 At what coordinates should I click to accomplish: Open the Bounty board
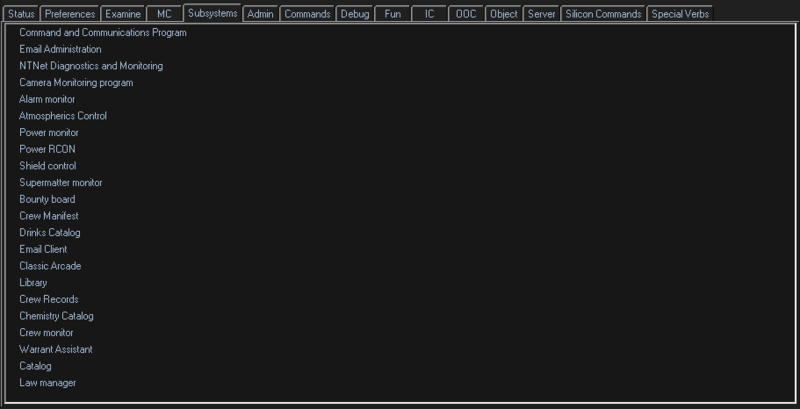coord(47,199)
